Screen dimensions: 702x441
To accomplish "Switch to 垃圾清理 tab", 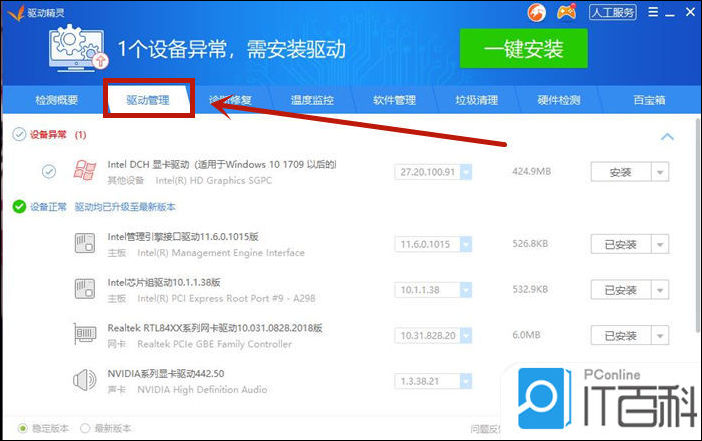I will [x=477, y=100].
